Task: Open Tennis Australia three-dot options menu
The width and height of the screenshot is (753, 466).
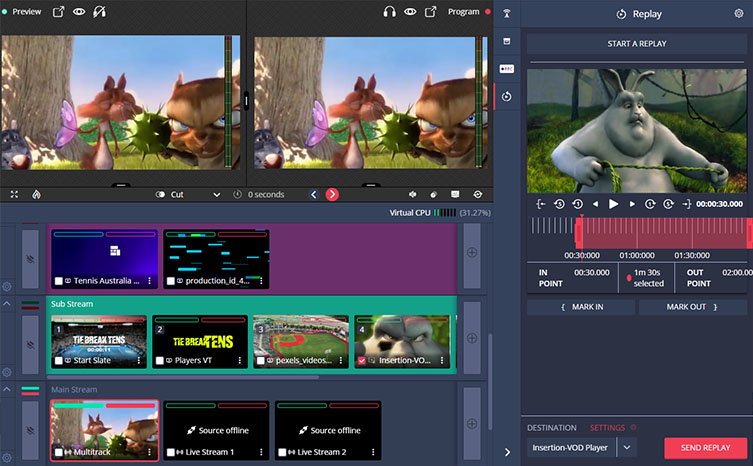Action: point(149,281)
